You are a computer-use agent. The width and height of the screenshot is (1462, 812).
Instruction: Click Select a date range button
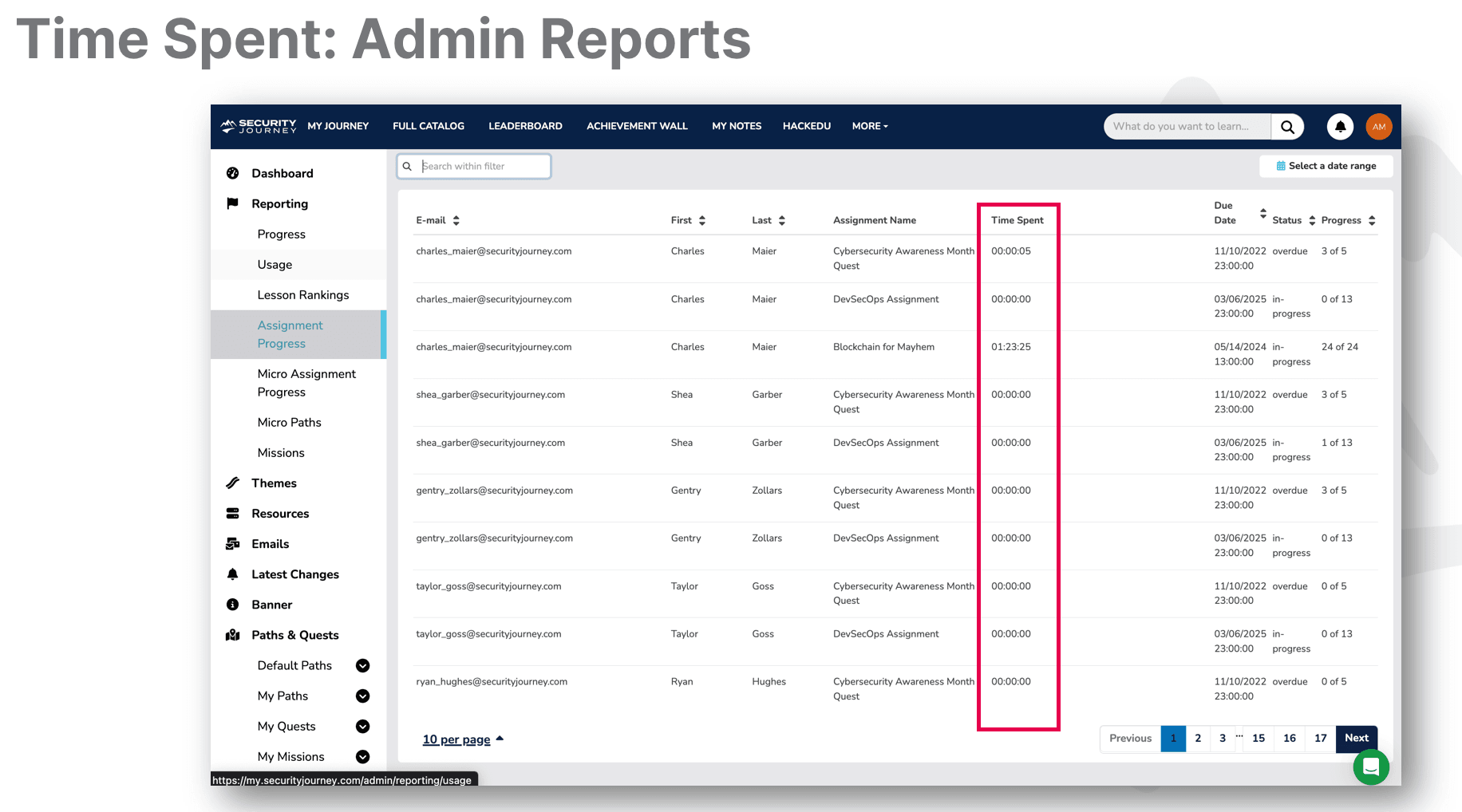tap(1326, 166)
